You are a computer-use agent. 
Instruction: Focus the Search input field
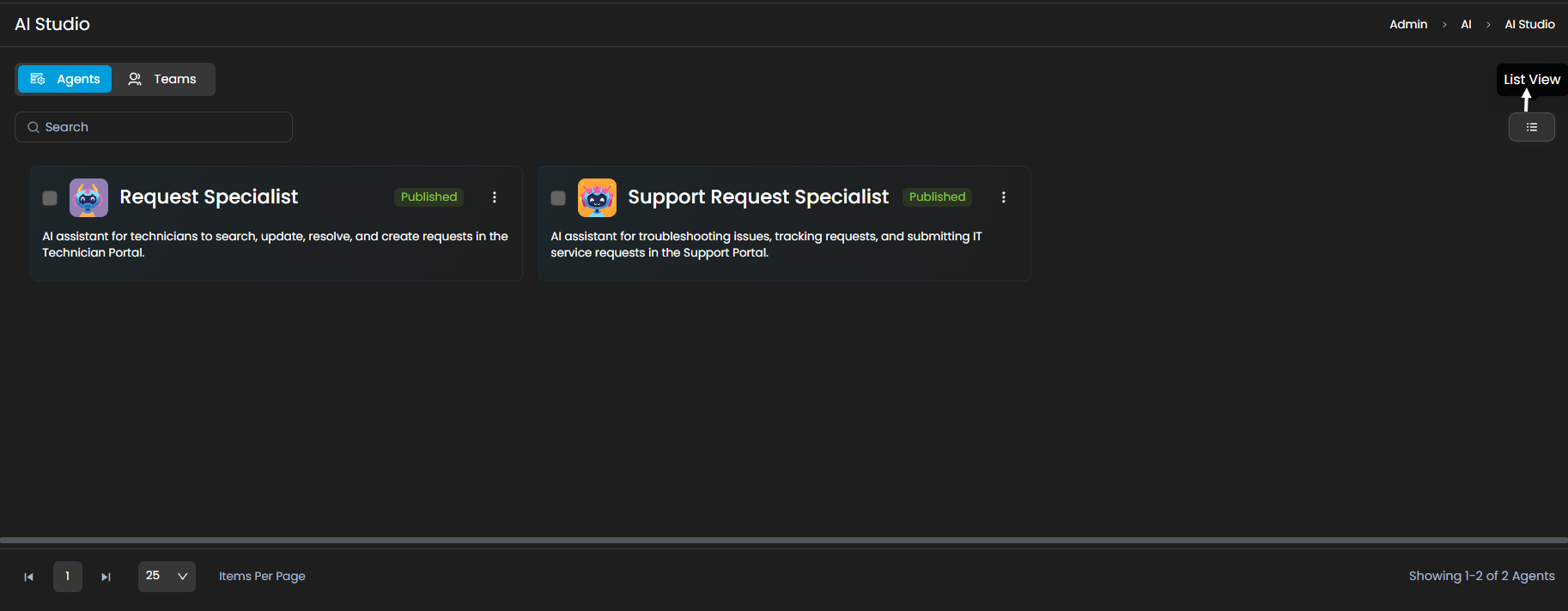pyautogui.click(x=163, y=127)
